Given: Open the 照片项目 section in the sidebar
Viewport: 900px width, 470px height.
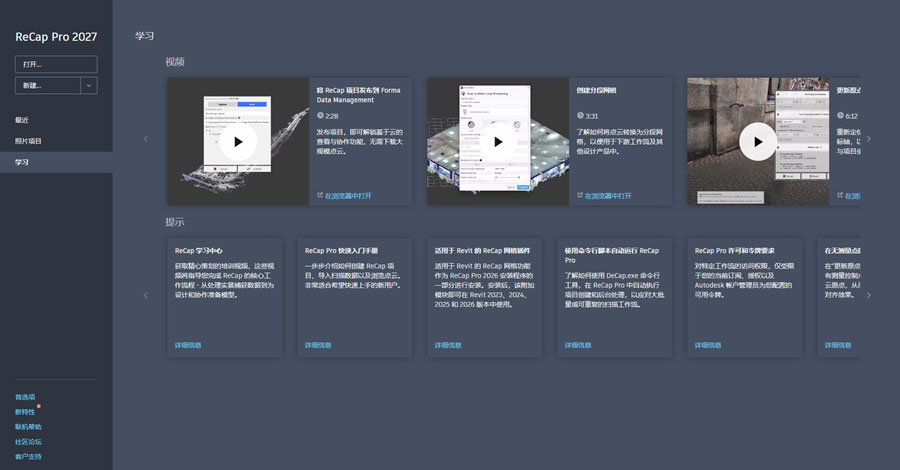Looking at the screenshot, I should [x=56, y=141].
